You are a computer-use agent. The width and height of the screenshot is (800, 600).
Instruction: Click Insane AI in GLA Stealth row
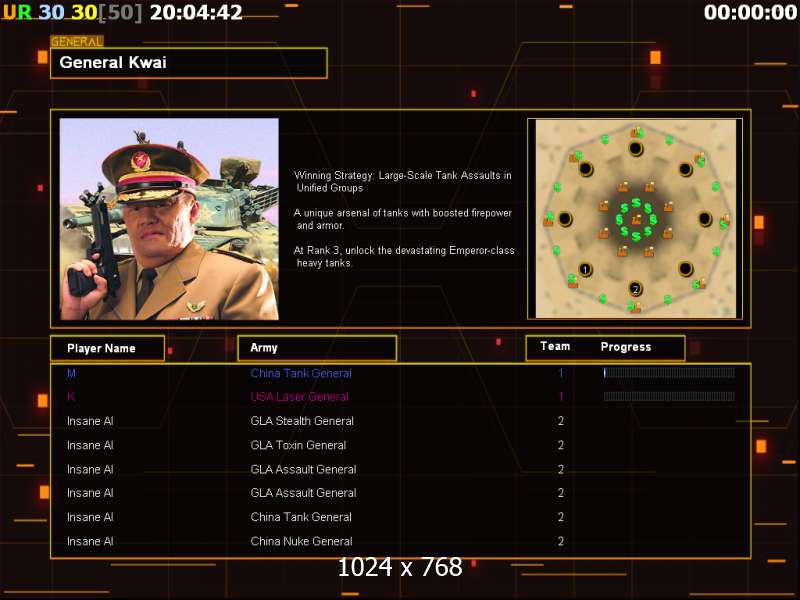(x=90, y=421)
